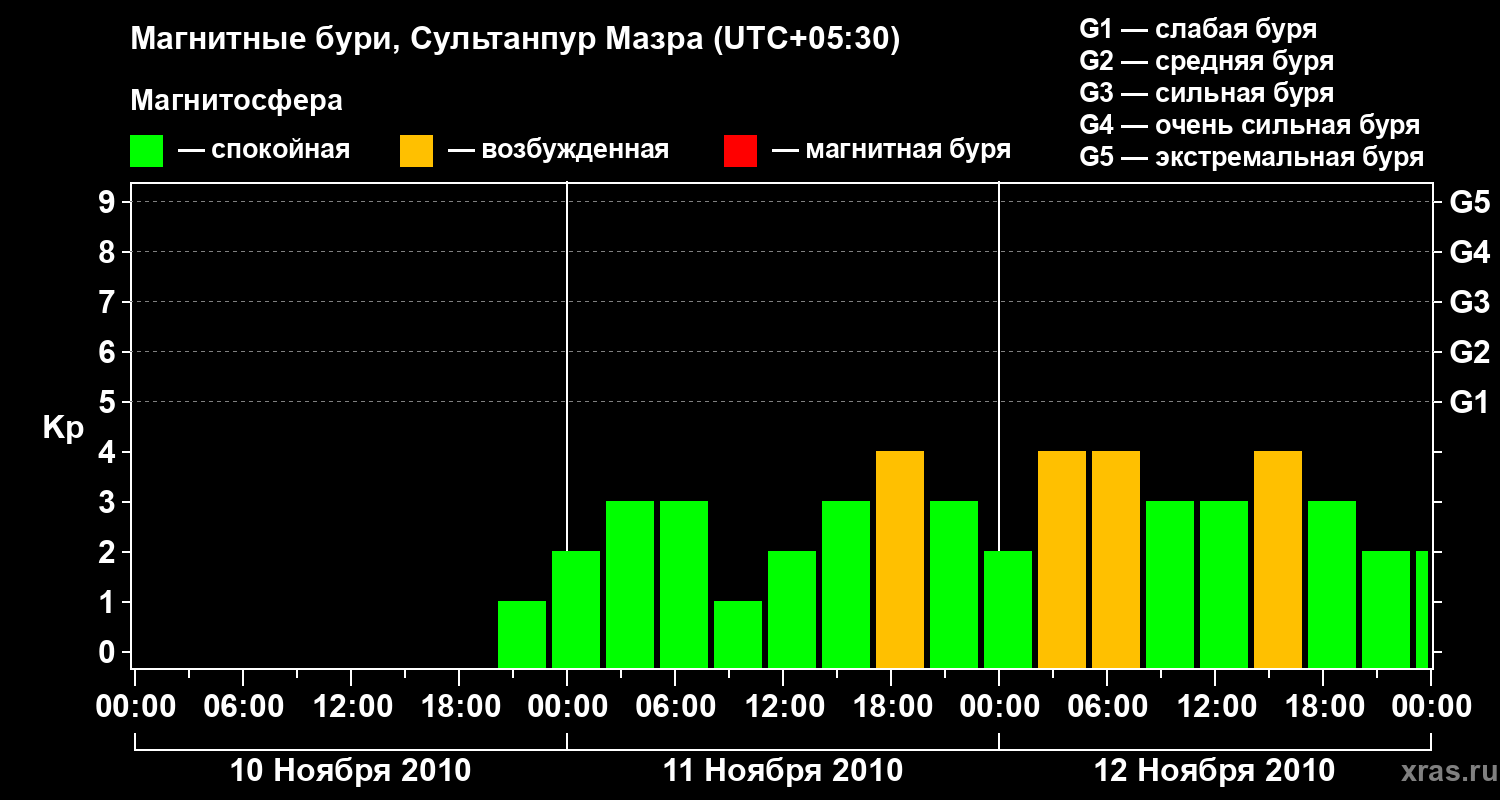
Task: Click the green Kp 2 bar at 21:00, 12 Ноября
Action: pyautogui.click(x=1386, y=609)
